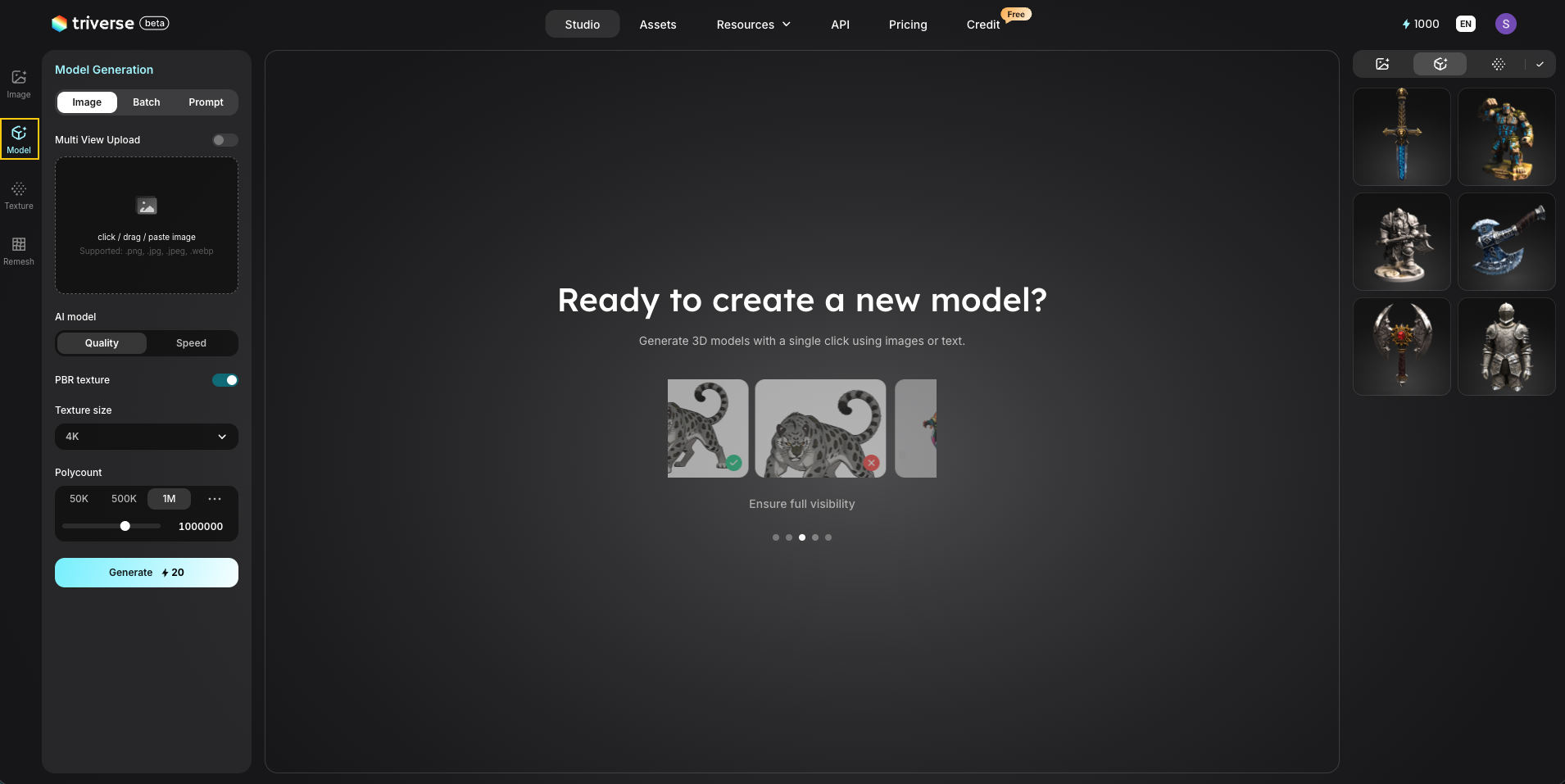Image resolution: width=1565 pixels, height=784 pixels.
Task: Open the Texture size dropdown
Action: [x=146, y=436]
